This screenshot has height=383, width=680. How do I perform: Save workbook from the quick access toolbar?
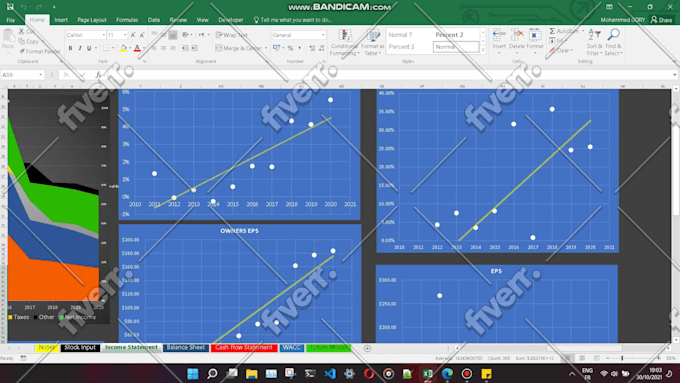pyautogui.click(x=10, y=7)
